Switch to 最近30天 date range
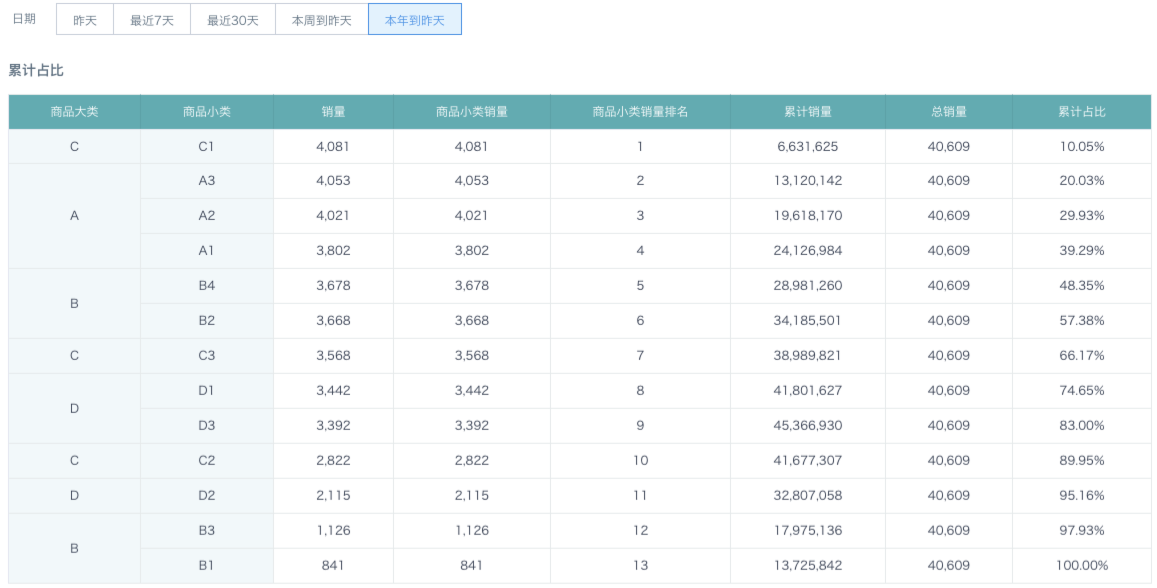 click(x=232, y=20)
